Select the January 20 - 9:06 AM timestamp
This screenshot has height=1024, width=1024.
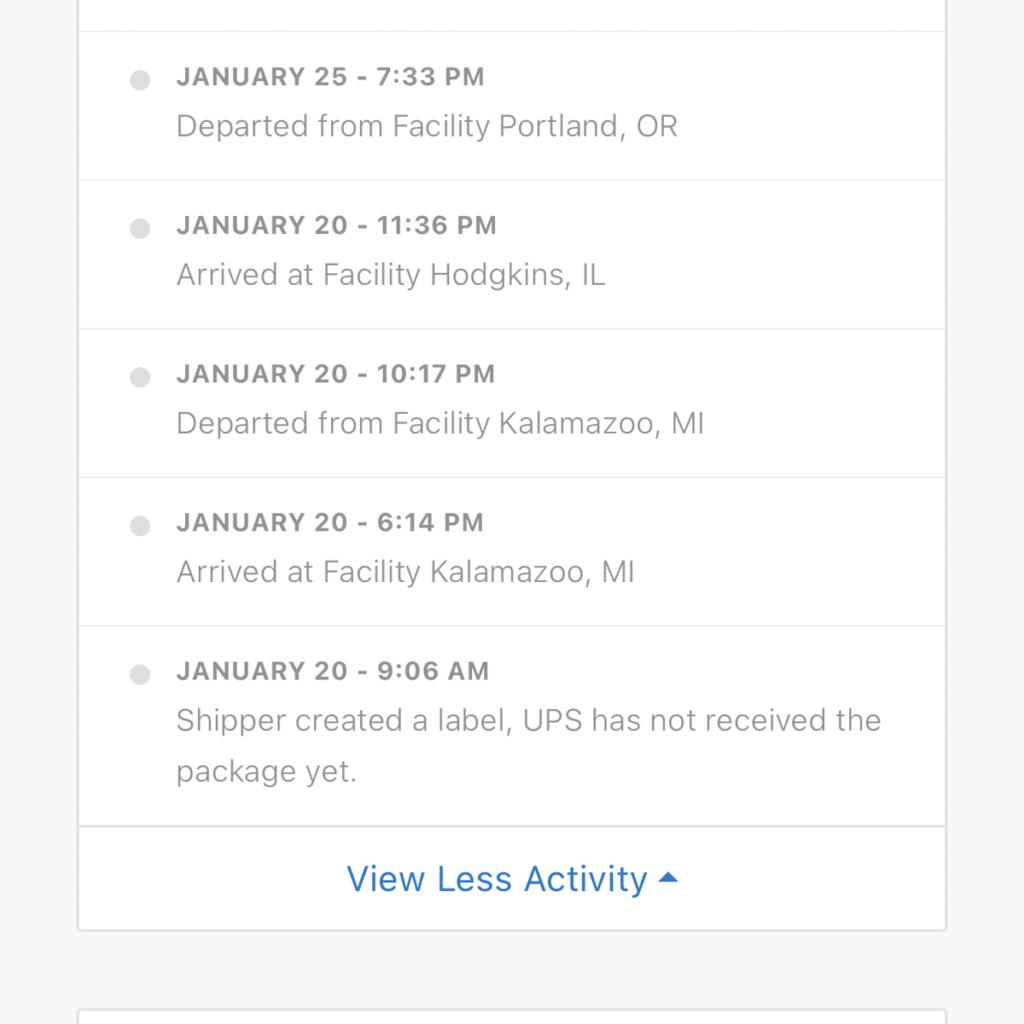click(333, 671)
